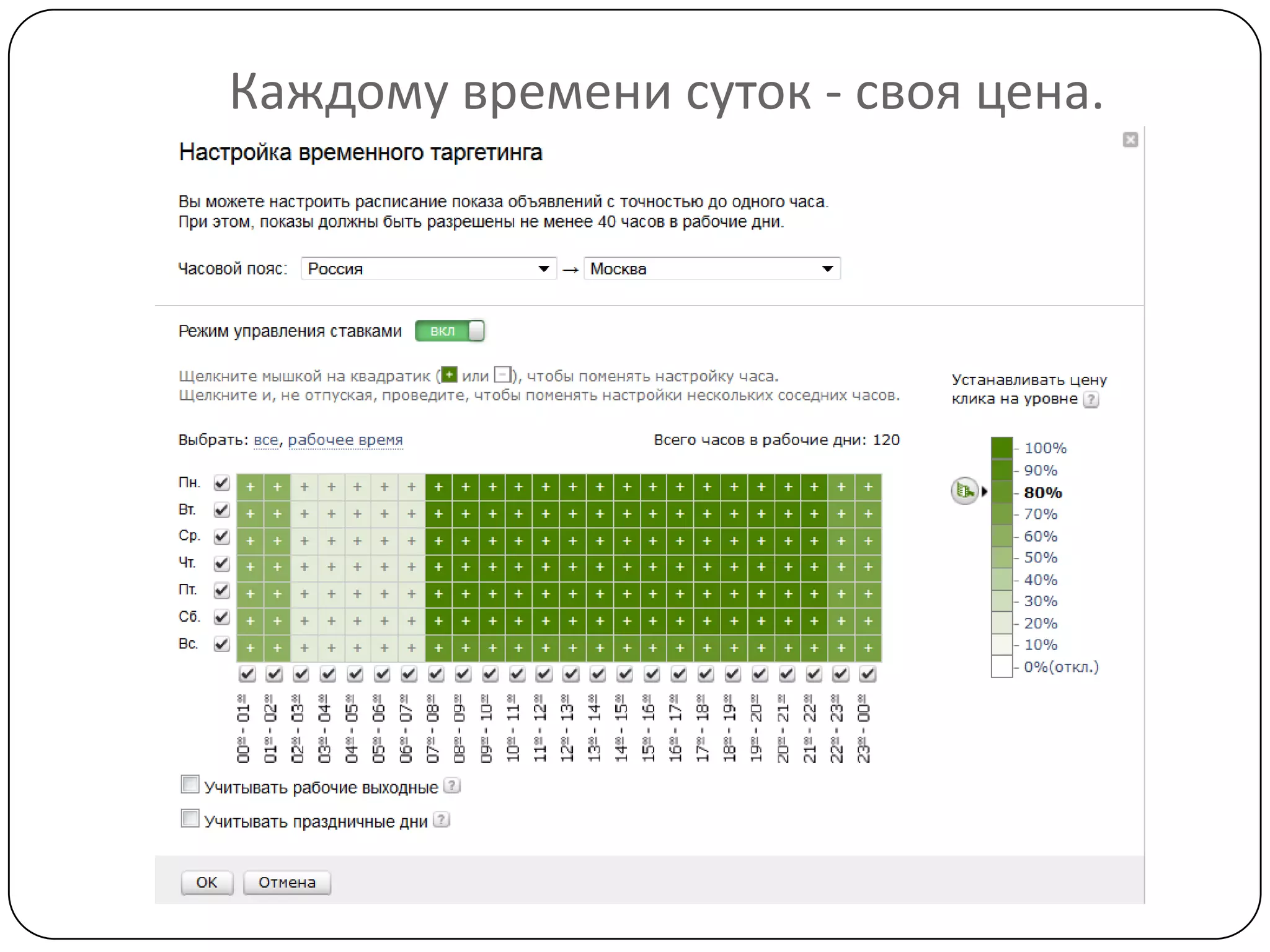Open the Россия country dropdown
1270x952 pixels.
[429, 268]
